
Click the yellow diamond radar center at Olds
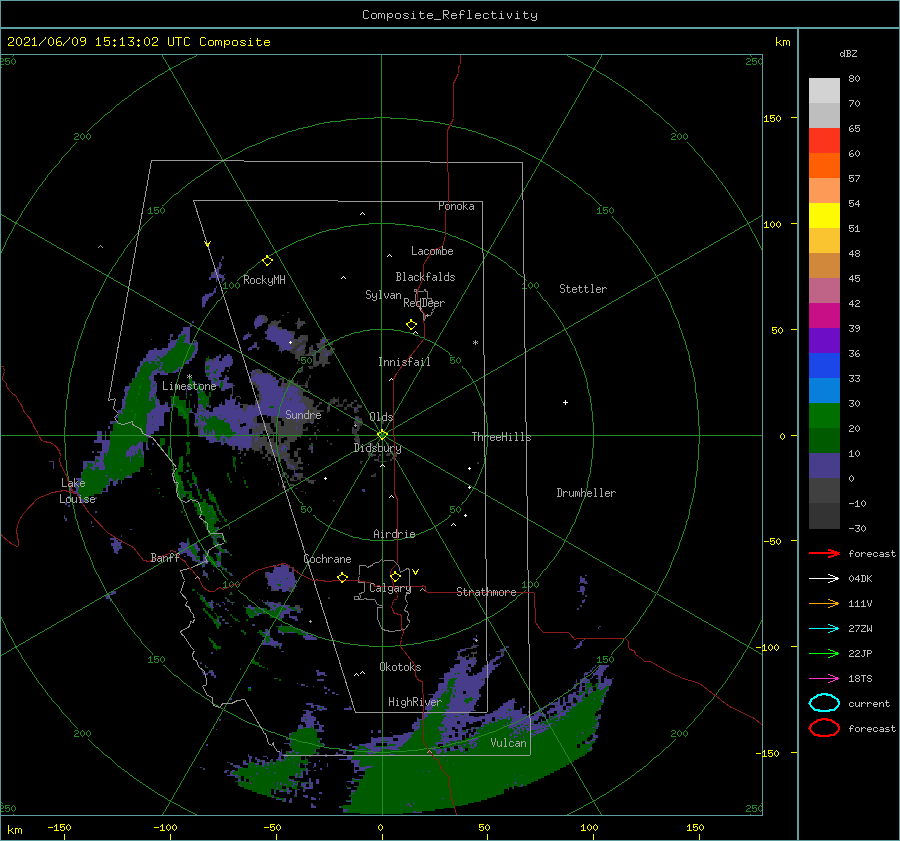382,435
